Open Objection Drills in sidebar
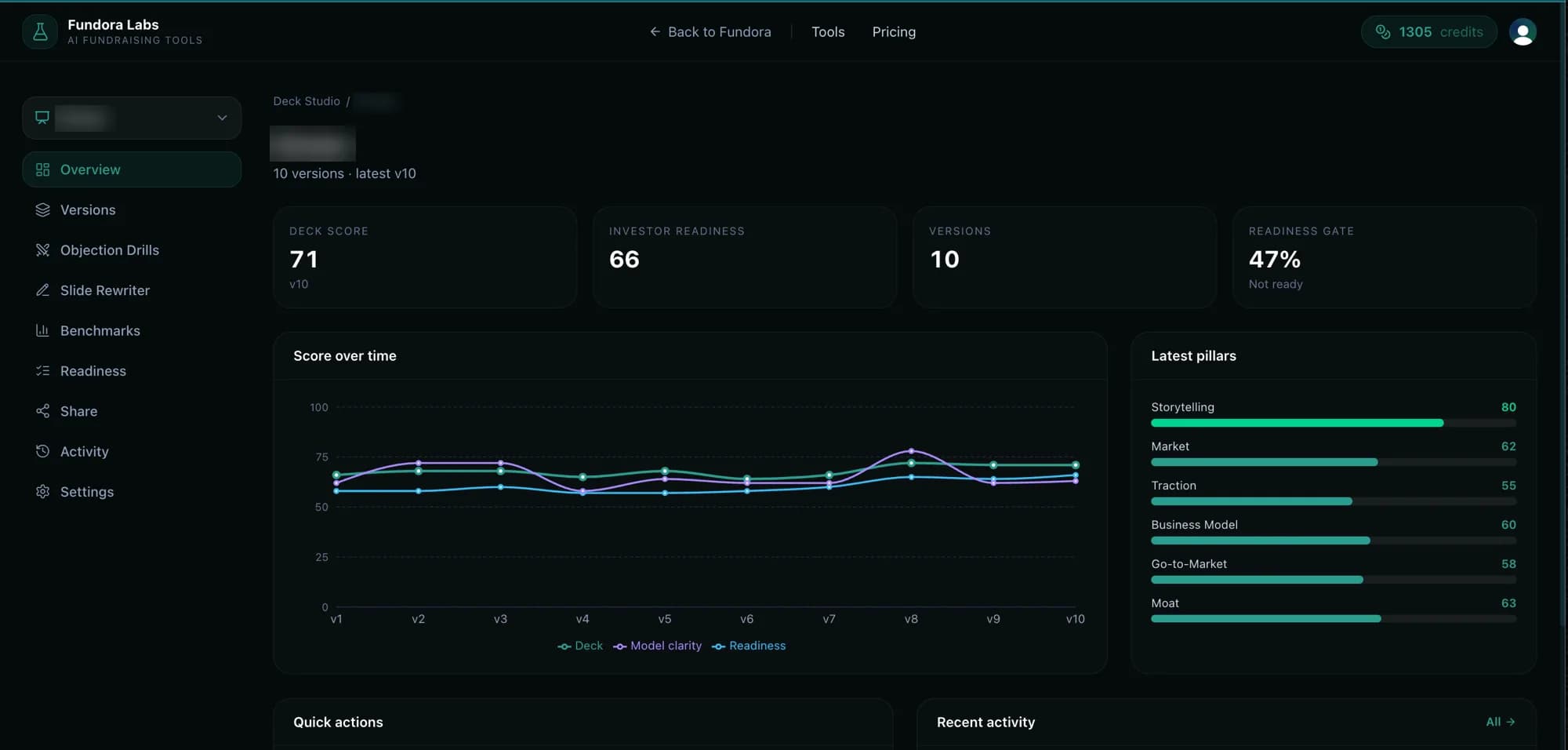Screen dimensions: 1568x750 click(x=132, y=249)
